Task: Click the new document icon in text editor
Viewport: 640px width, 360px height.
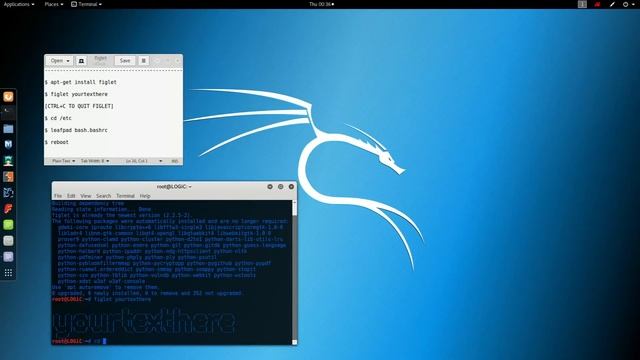Action: coord(81,61)
